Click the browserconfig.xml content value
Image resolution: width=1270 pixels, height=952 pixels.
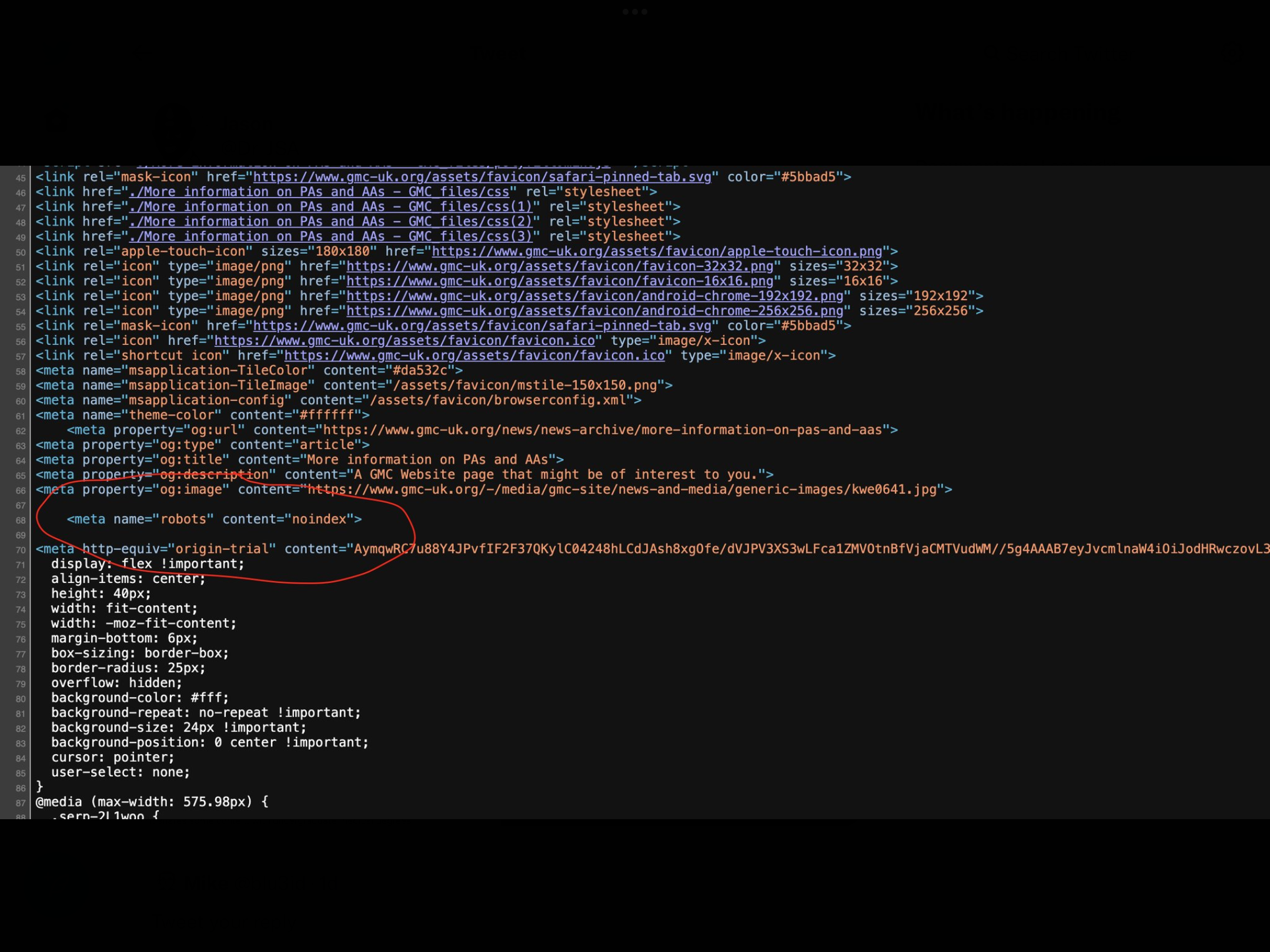497,400
